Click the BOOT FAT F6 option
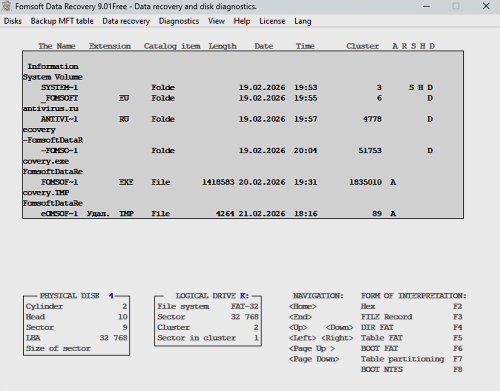Image resolution: width=500 pixels, height=391 pixels. click(411, 348)
